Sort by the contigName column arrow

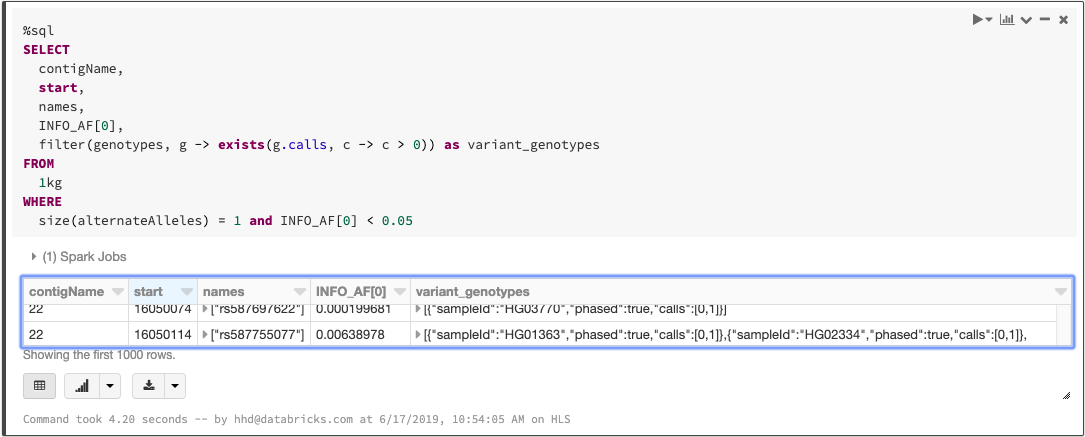click(118, 292)
